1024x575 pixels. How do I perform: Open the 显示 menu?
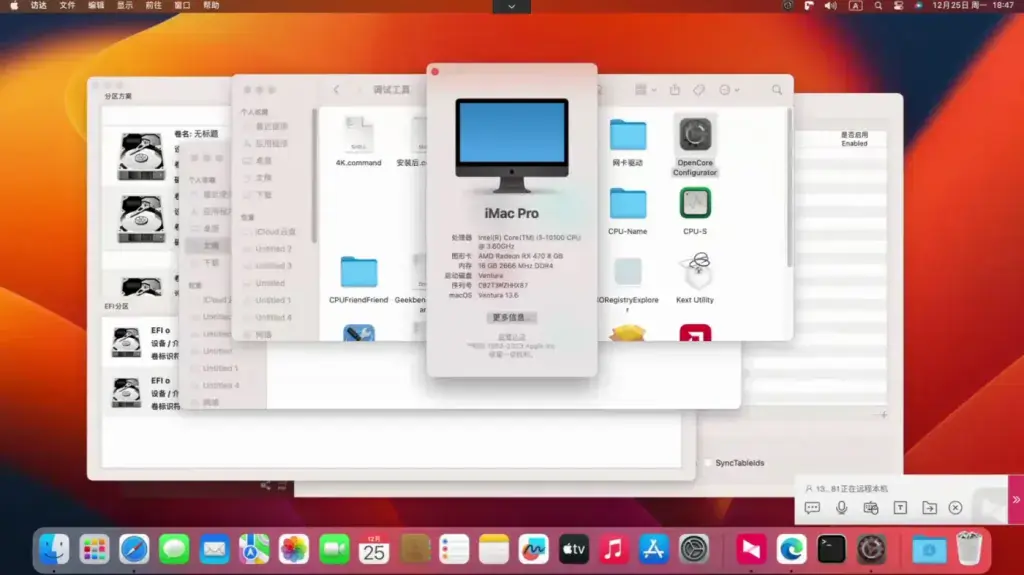[124, 5]
